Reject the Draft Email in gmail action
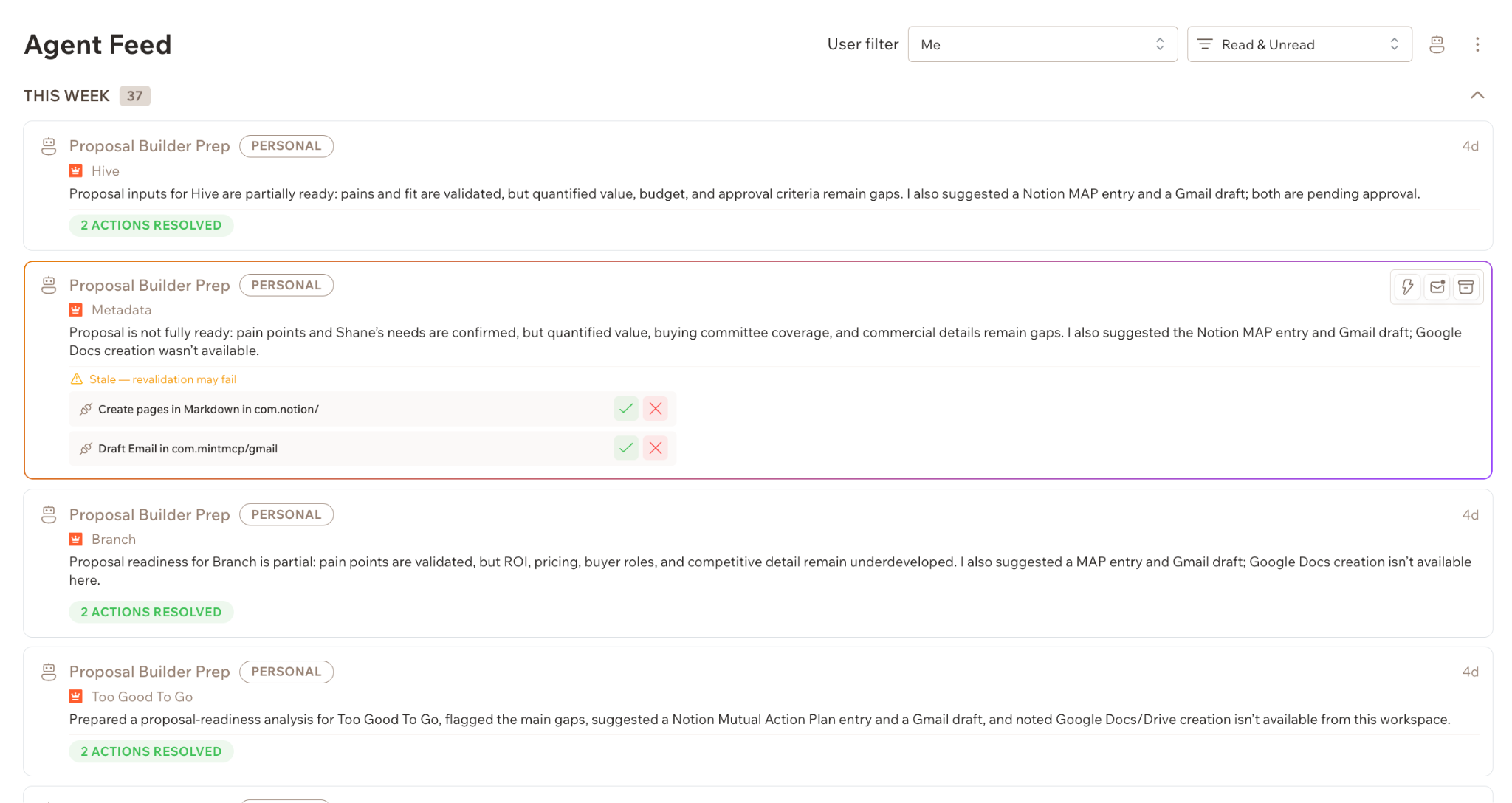Viewport: 1512px width, 803px height. (656, 448)
